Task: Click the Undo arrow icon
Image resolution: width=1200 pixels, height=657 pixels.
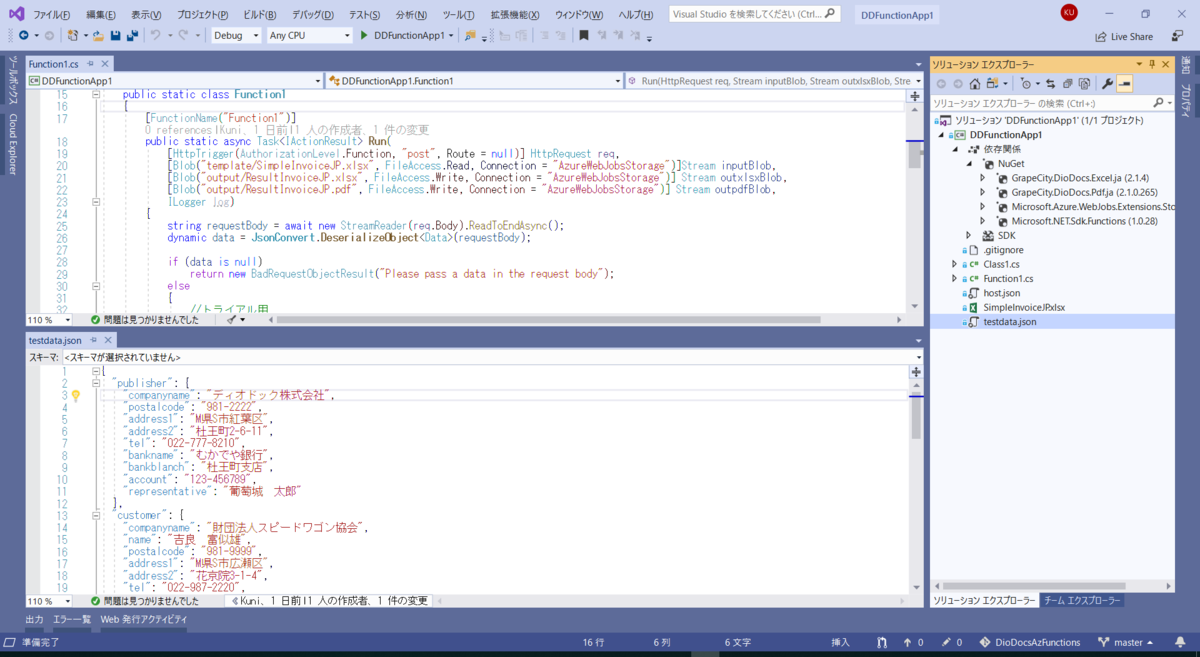Action: (x=156, y=35)
